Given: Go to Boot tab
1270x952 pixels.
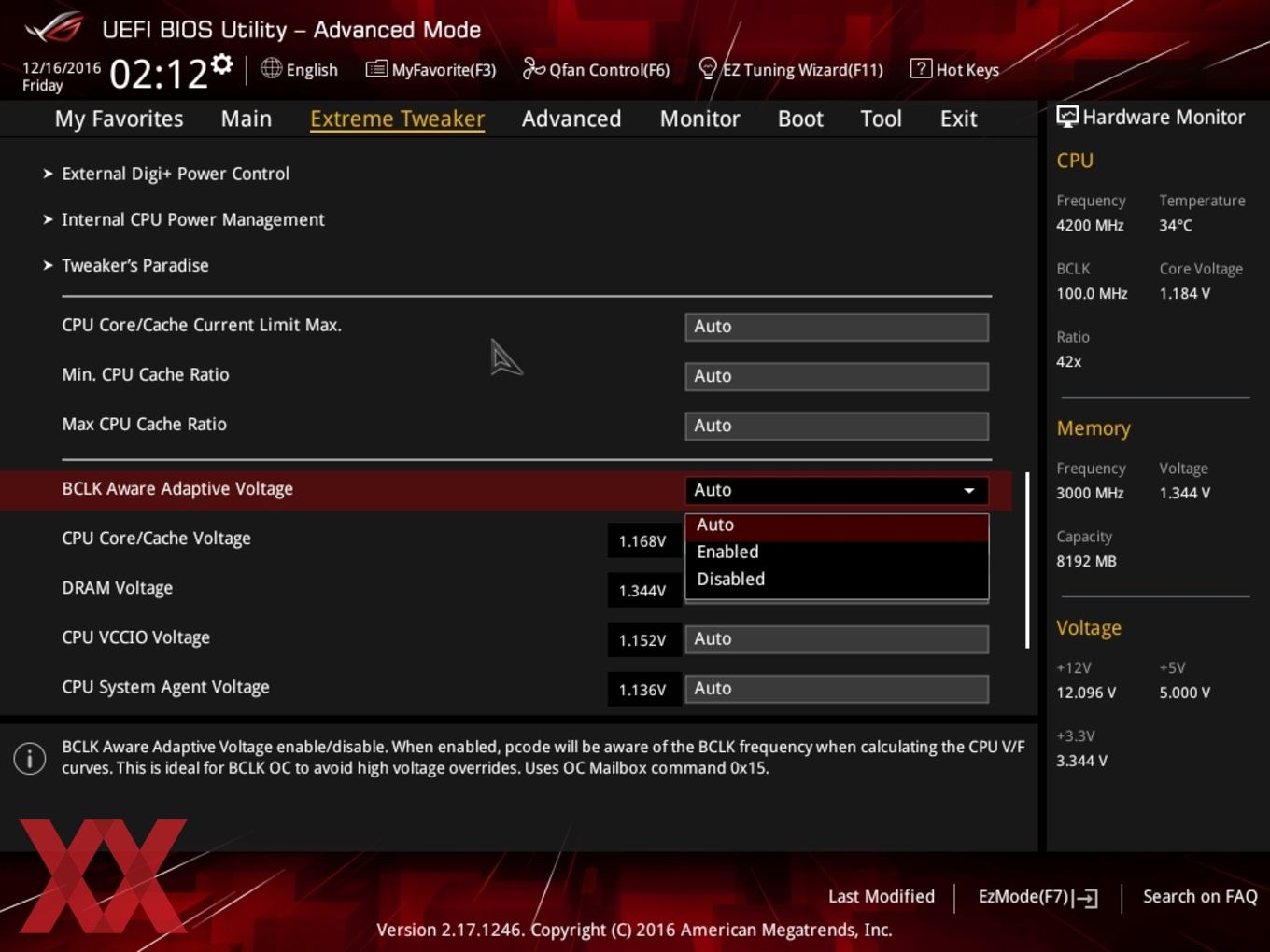Looking at the screenshot, I should tap(800, 119).
